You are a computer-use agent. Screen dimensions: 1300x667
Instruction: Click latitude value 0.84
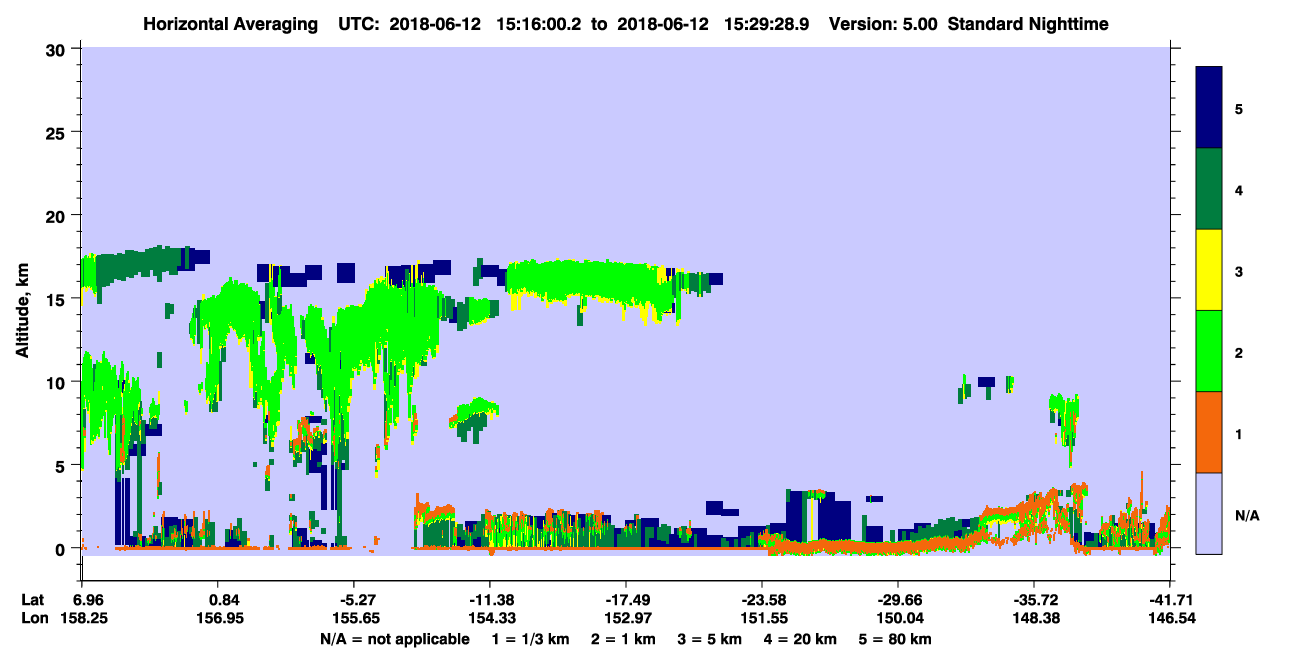point(224,600)
